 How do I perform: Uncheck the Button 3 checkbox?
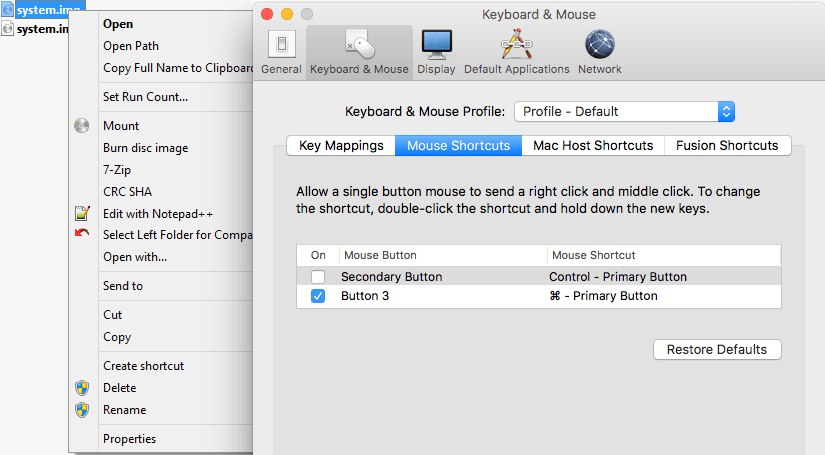[318, 296]
